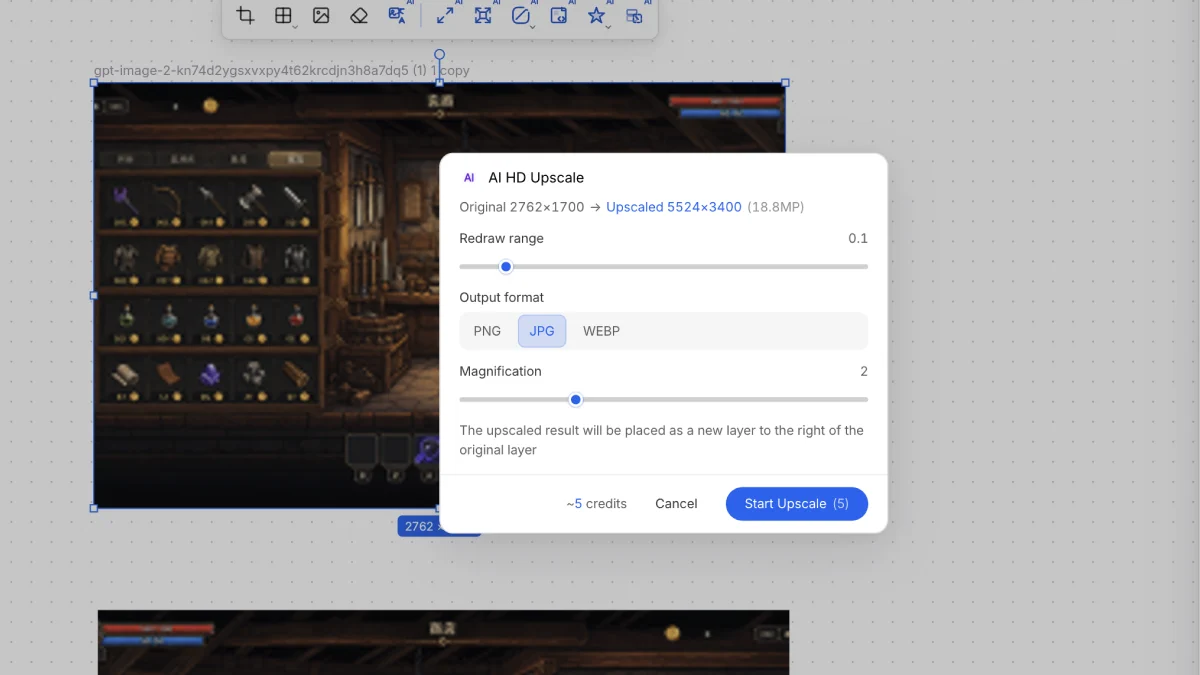This screenshot has width=1200, height=675.
Task: Open the grid split tool
Action: click(283, 15)
